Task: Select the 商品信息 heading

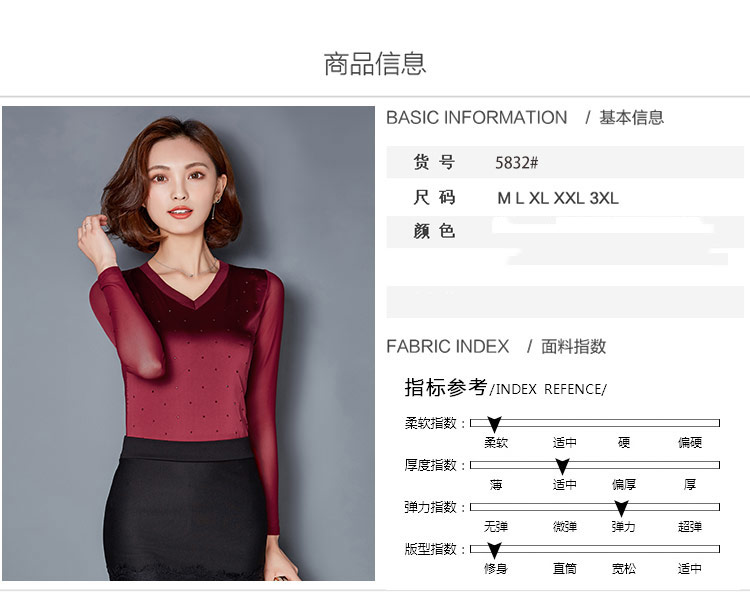Action: 375,64
